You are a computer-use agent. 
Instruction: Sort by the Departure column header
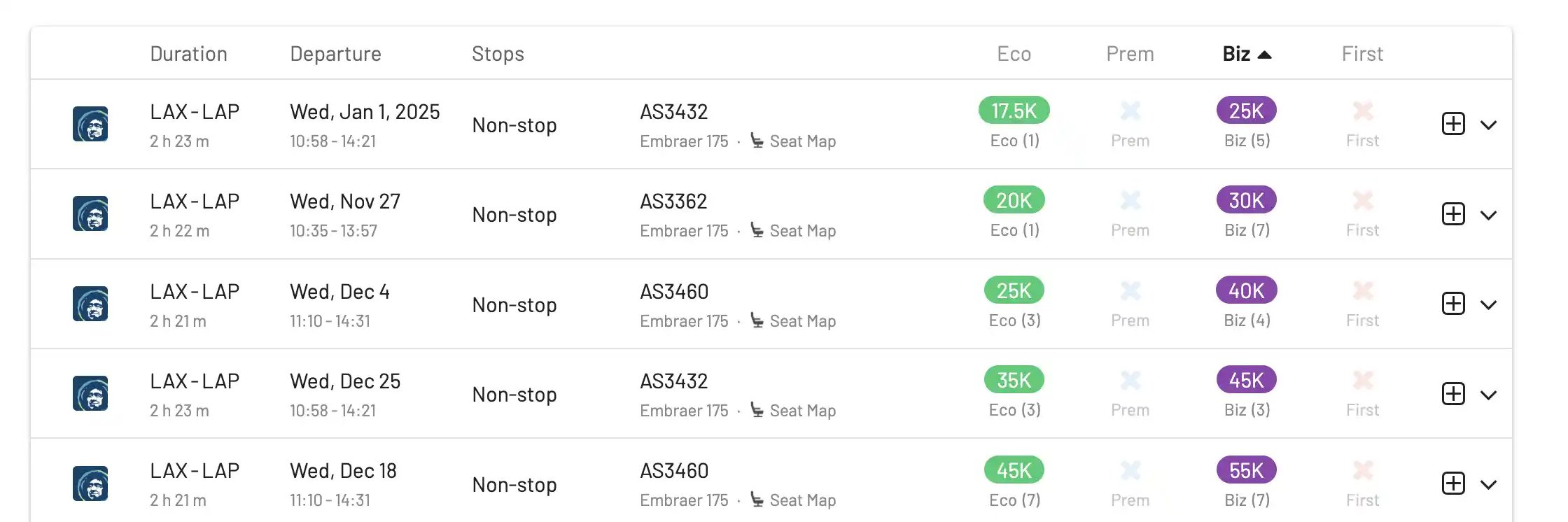335,54
